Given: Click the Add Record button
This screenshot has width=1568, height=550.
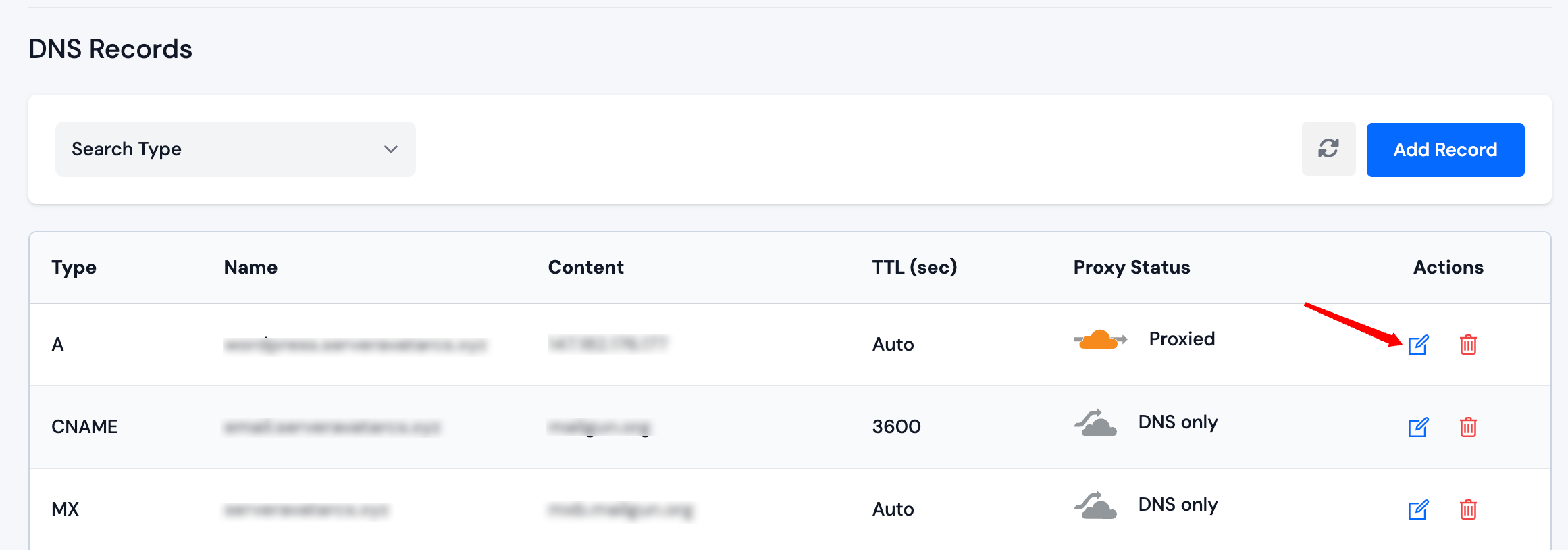Looking at the screenshot, I should [1445, 149].
